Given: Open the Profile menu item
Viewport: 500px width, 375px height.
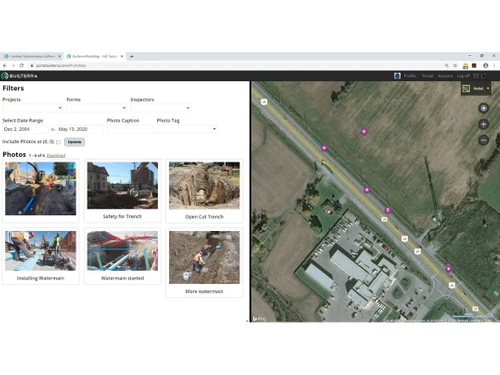Looking at the screenshot, I should pos(410,76).
